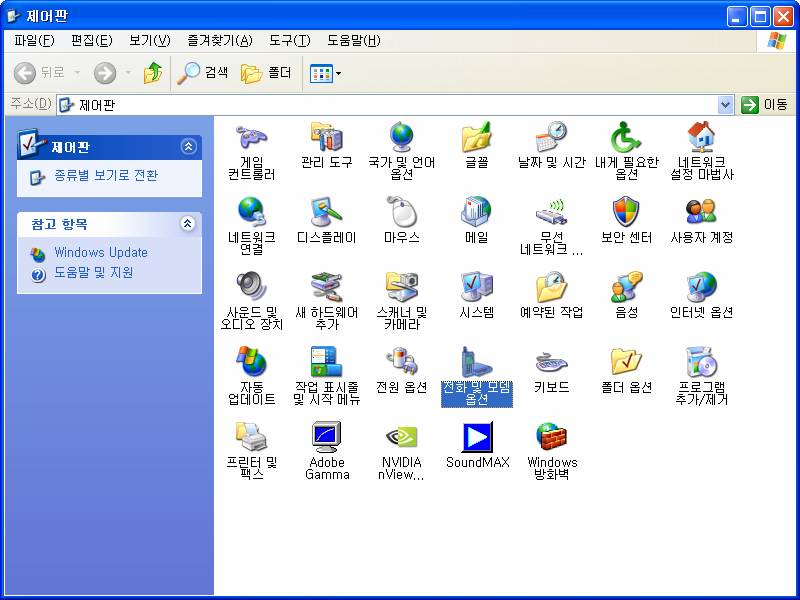Image resolution: width=800 pixels, height=600 pixels.
Task: Click the 주소 address bar field
Action: click(x=390, y=104)
